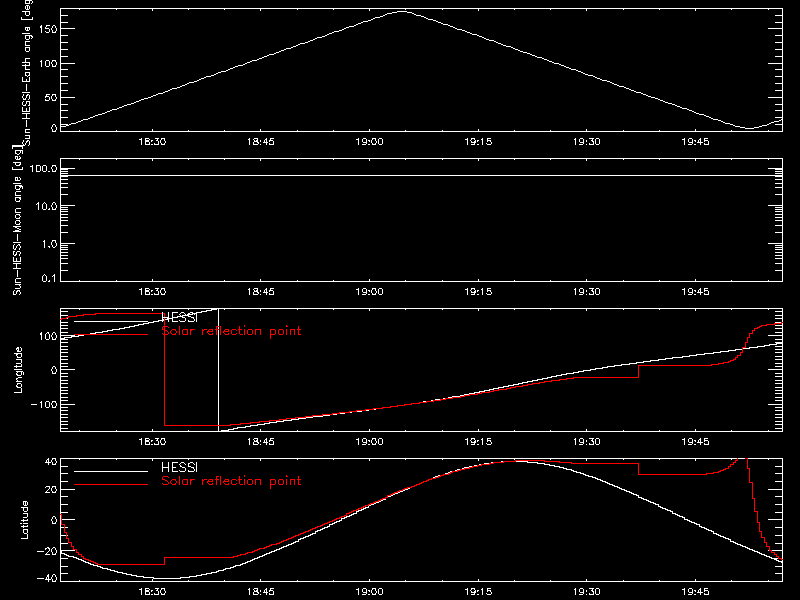Viewport: 800px width, 600px height.
Task: Click white HESSI legend line in Longitude plot
Action: (111, 321)
